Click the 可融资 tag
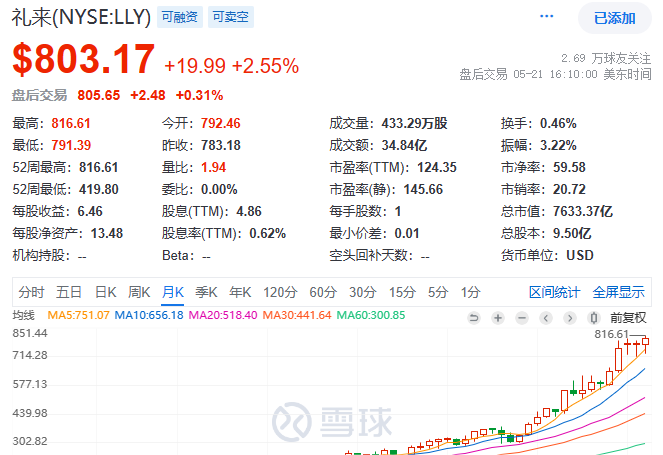This screenshot has height=455, width=663. pos(180,17)
